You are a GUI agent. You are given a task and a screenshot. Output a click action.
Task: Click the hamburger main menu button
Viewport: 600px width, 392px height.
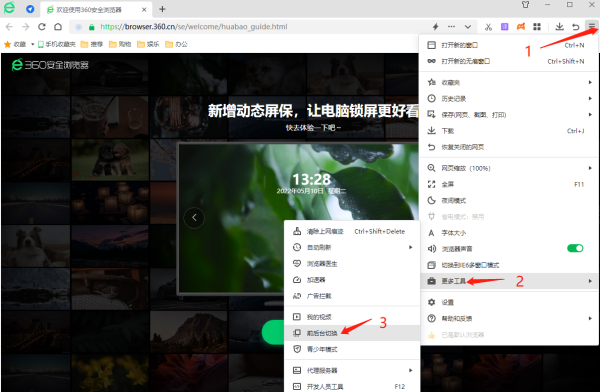(592, 26)
